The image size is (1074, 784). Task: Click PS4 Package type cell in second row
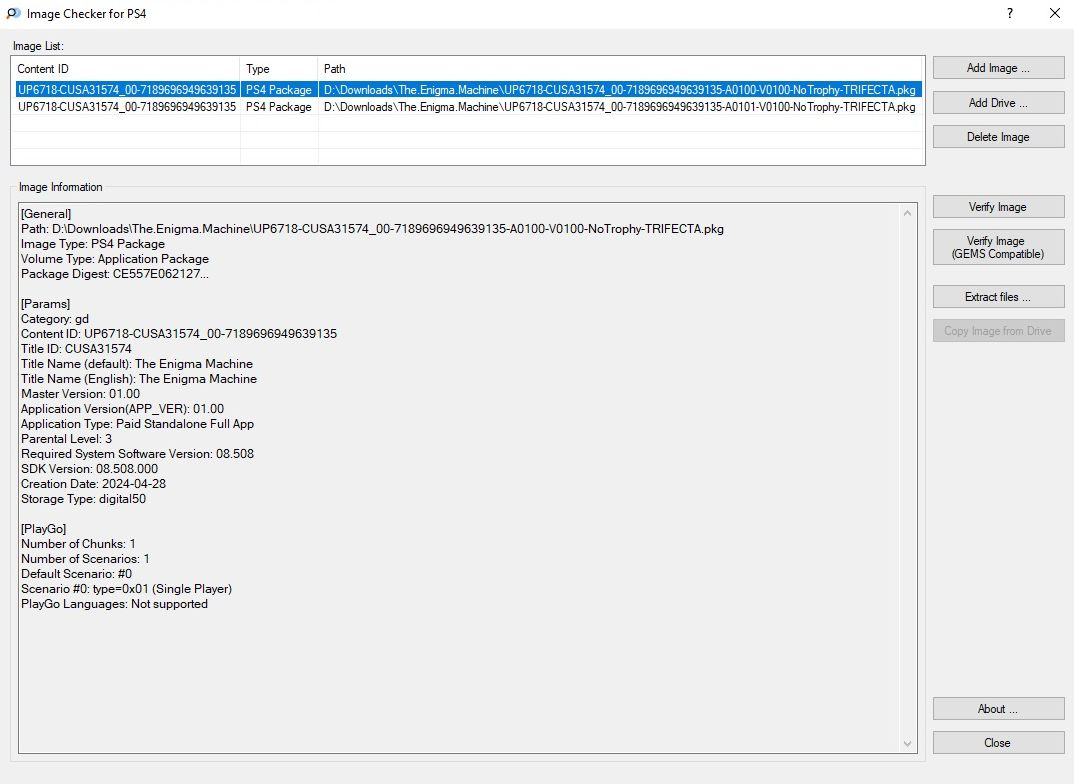click(279, 107)
